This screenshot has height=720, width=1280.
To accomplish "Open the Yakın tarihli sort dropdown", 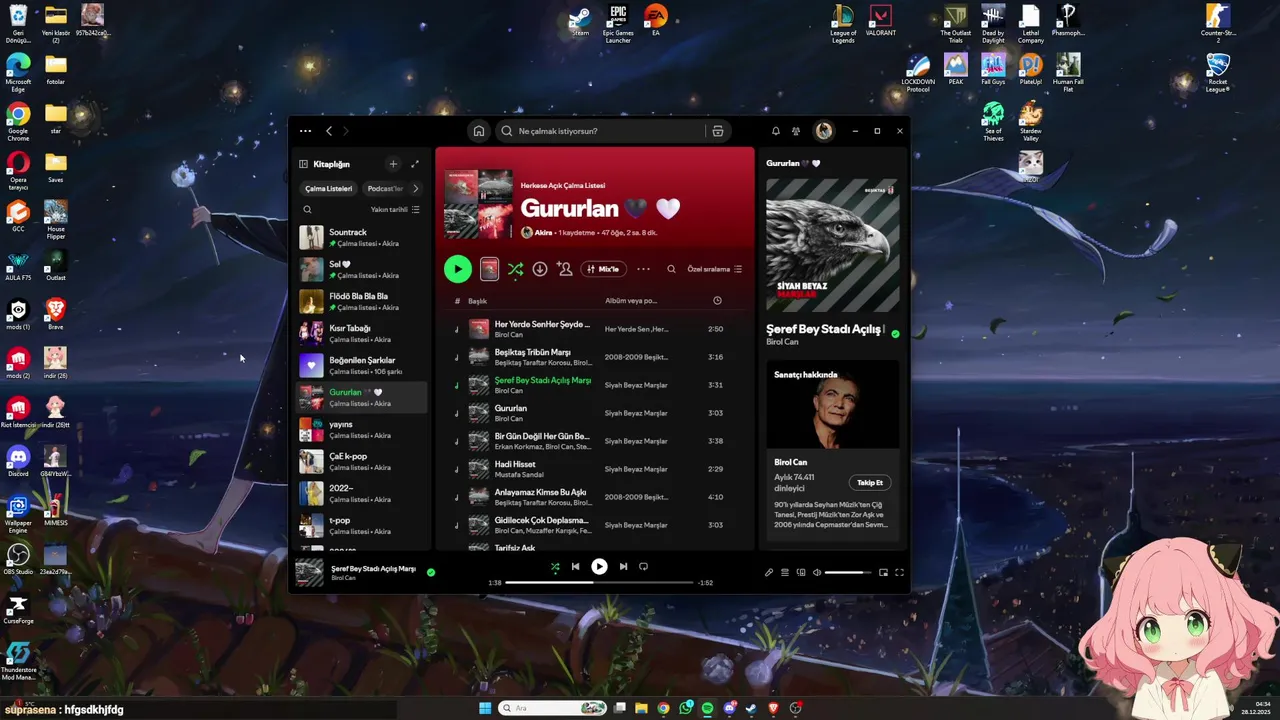I will click(x=395, y=210).
